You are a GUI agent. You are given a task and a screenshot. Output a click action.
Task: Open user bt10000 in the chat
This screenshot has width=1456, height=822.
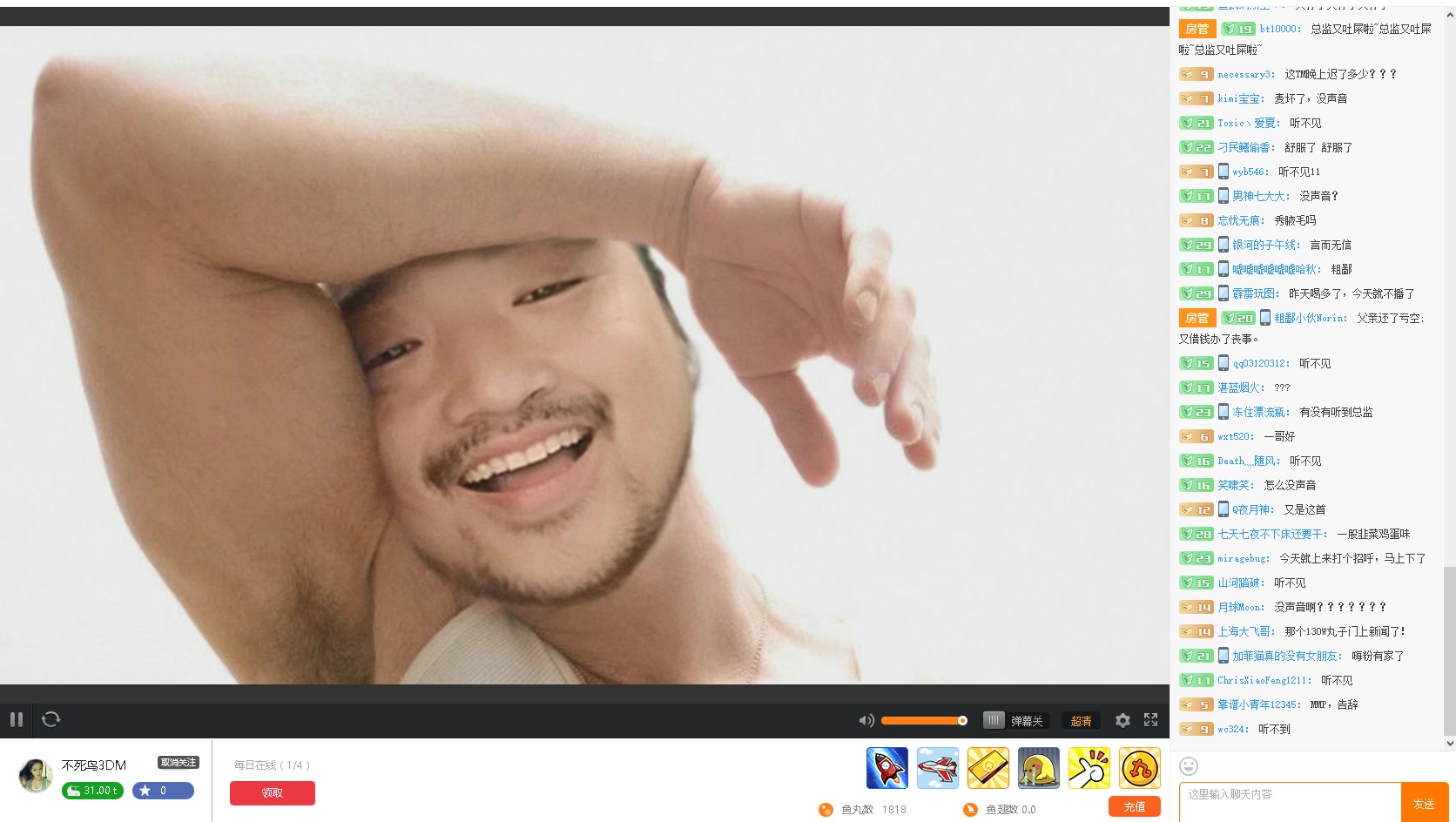point(1280,29)
